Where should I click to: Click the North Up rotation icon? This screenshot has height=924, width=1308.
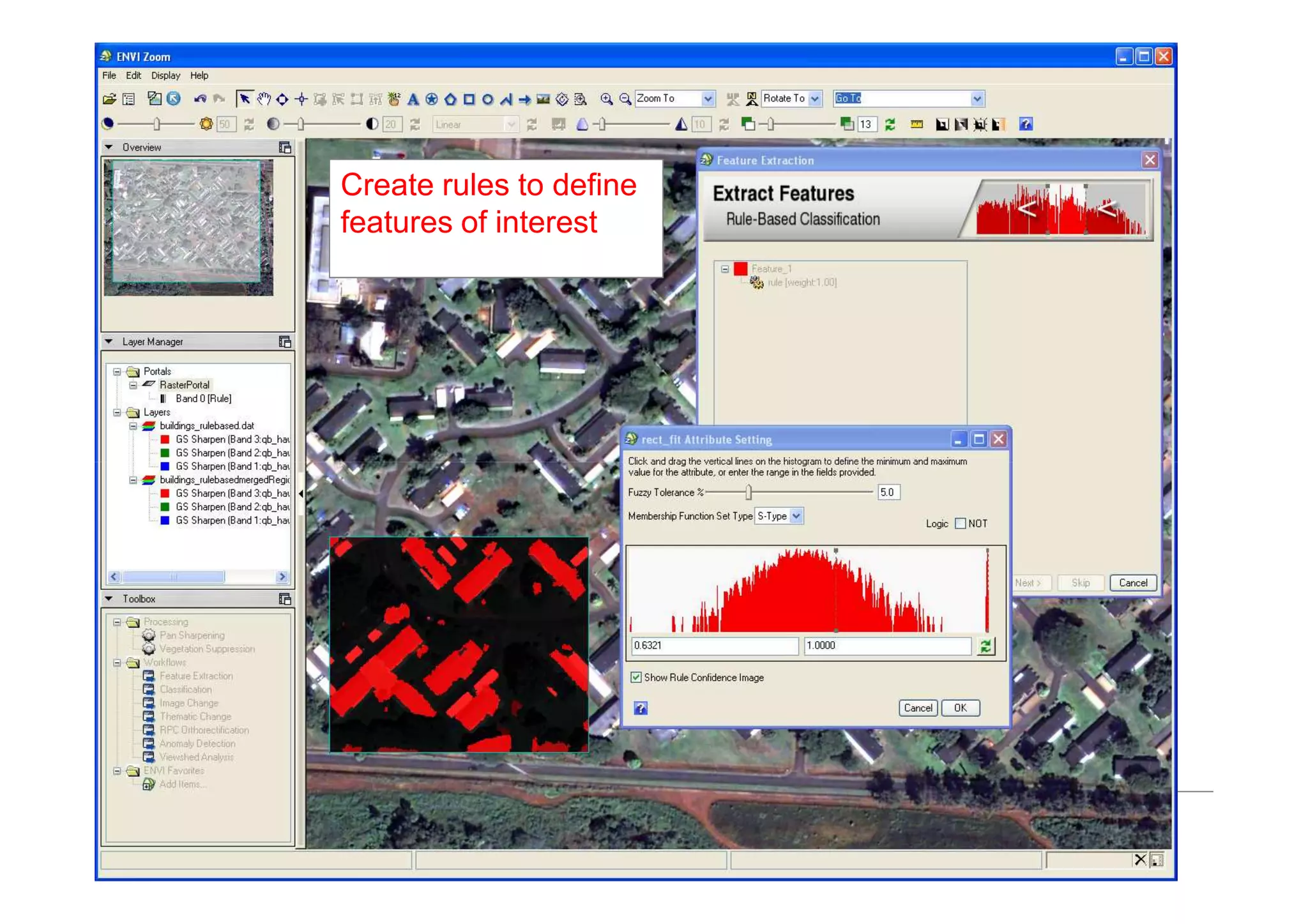752,99
